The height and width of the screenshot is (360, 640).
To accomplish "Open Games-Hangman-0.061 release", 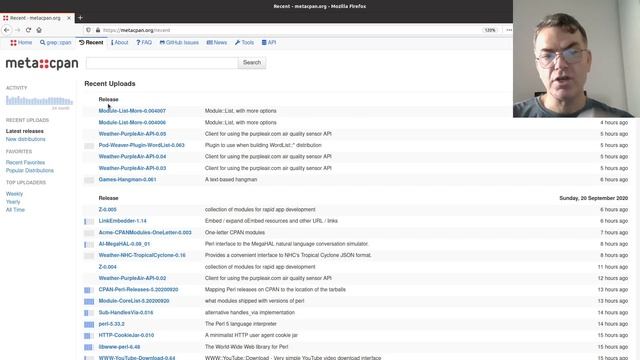I will [x=127, y=180].
